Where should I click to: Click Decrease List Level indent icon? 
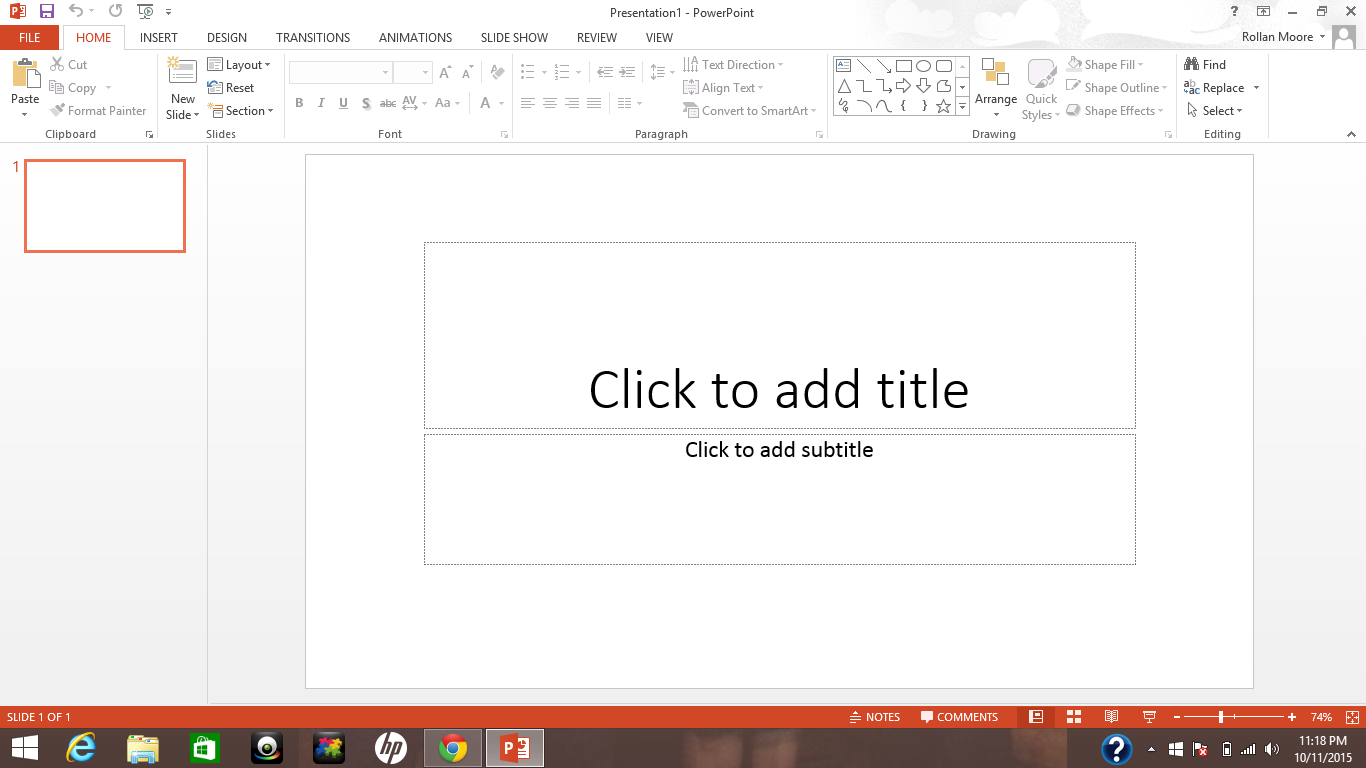(x=604, y=72)
